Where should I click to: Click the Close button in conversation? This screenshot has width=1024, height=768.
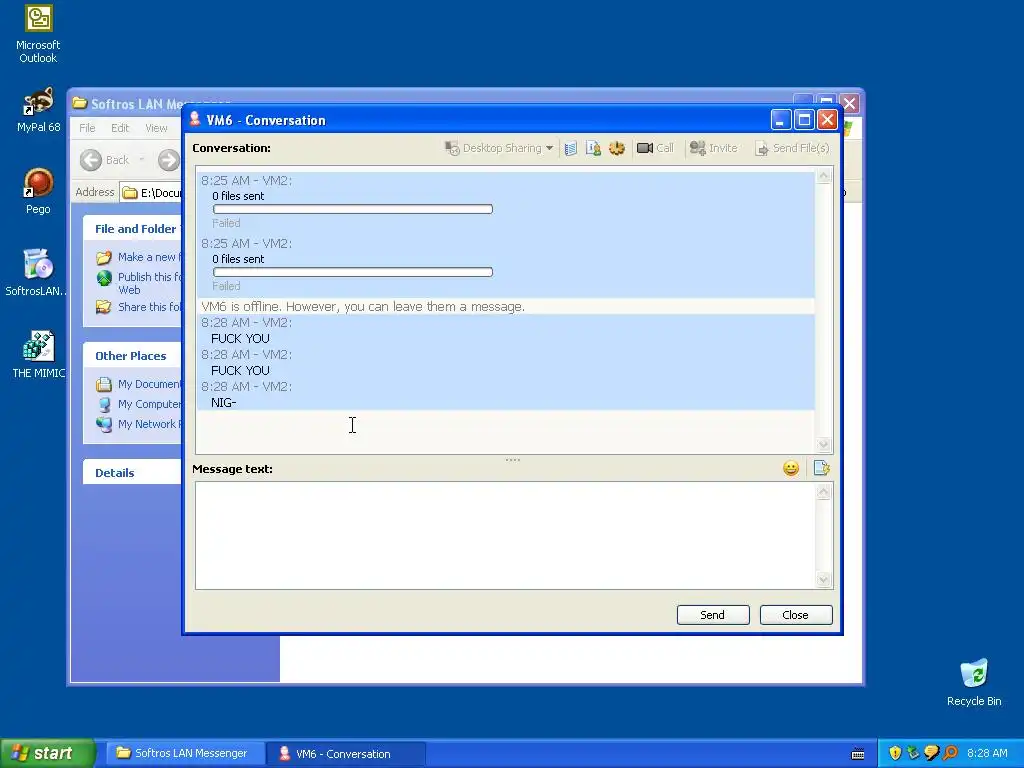click(x=795, y=615)
